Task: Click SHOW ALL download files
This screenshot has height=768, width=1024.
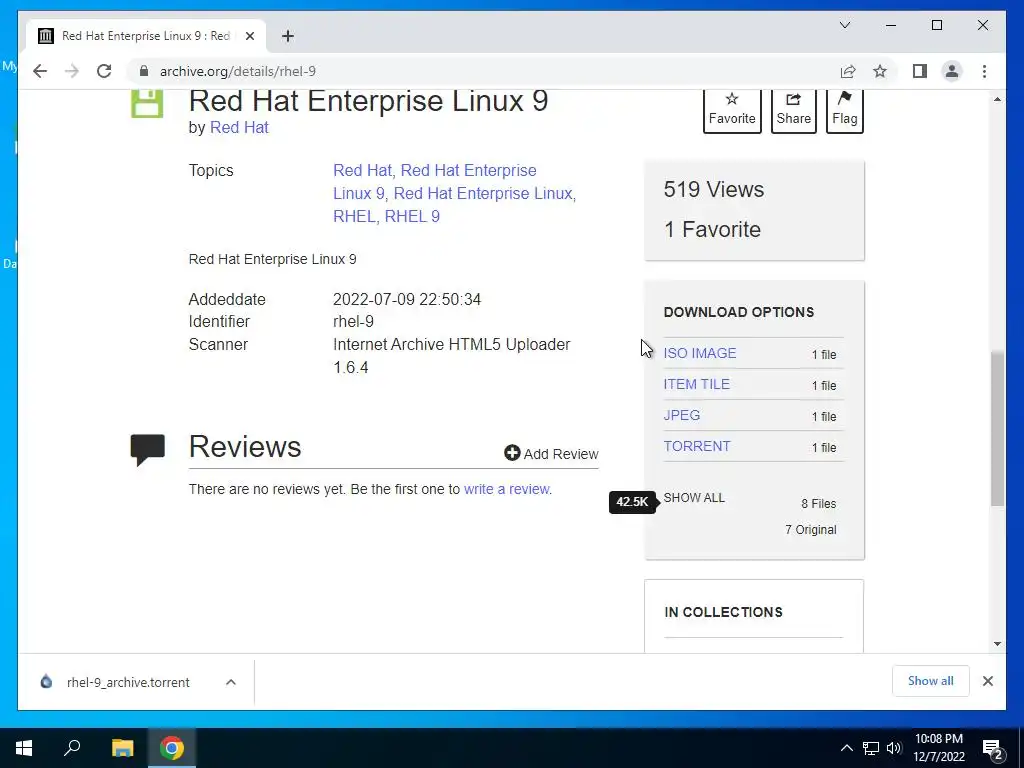Action: [x=694, y=498]
